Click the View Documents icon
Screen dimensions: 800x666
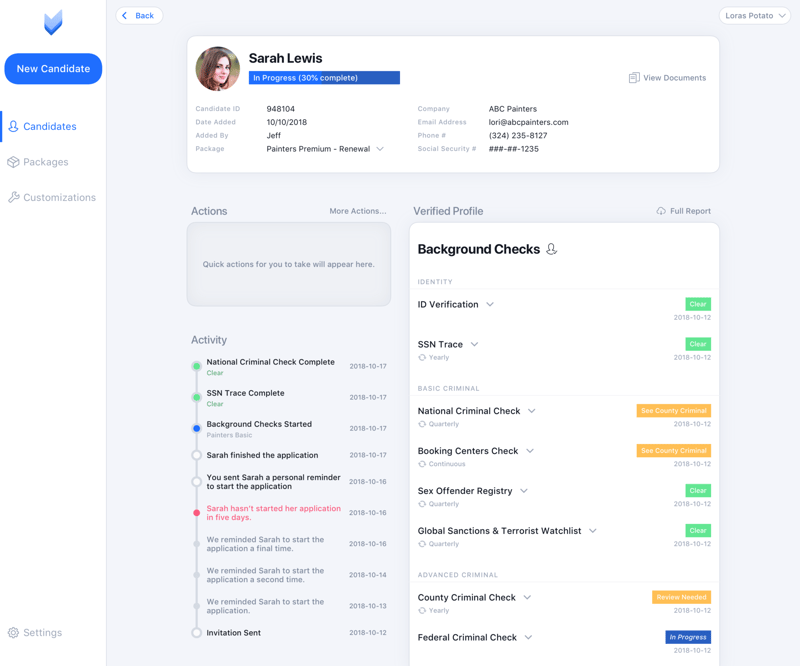coord(634,78)
